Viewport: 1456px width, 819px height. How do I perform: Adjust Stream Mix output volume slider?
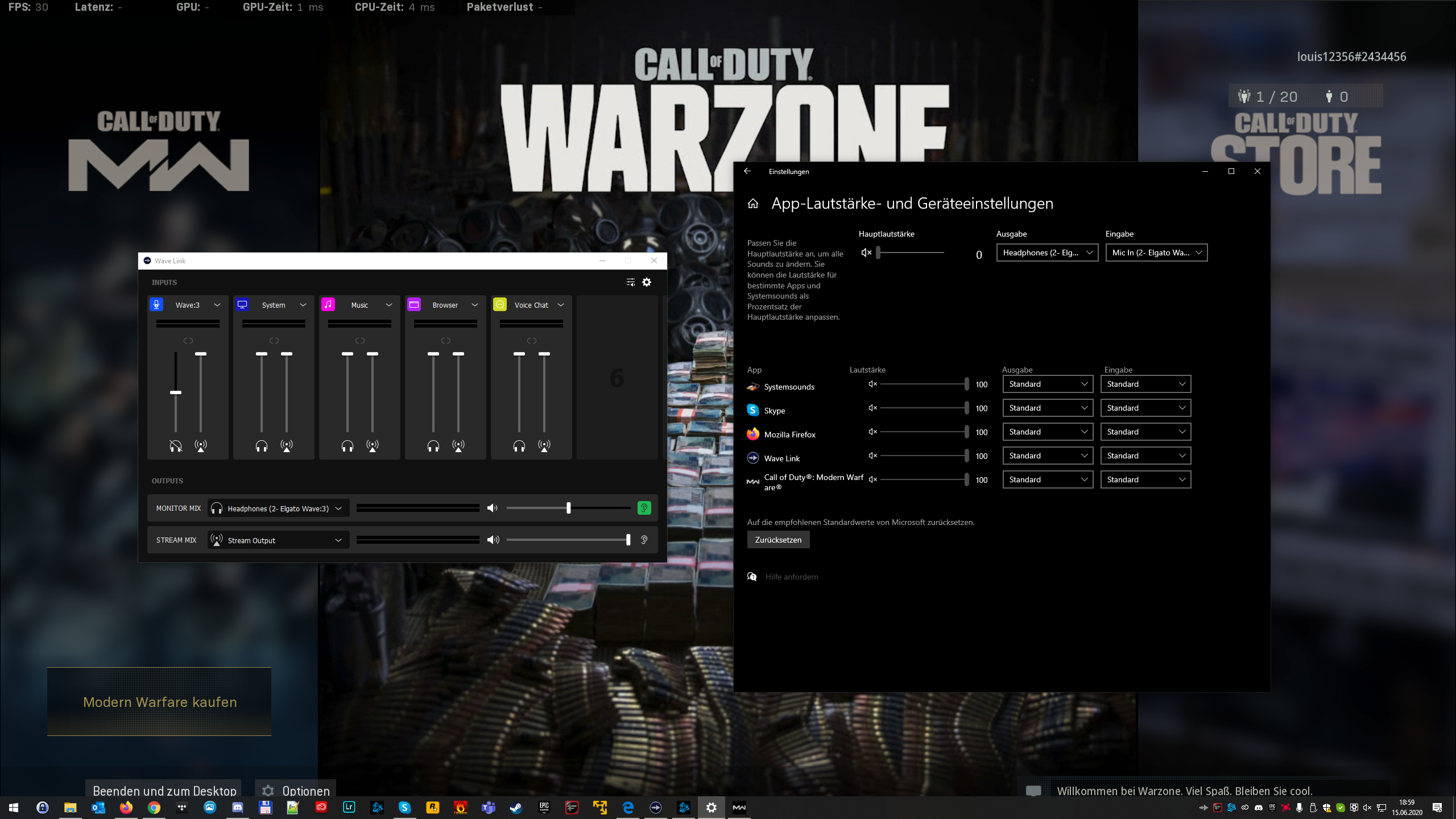point(569,540)
